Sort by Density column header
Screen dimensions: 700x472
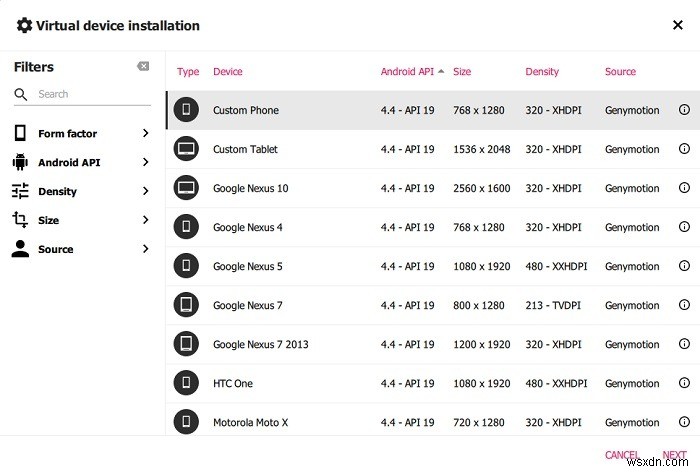point(542,72)
